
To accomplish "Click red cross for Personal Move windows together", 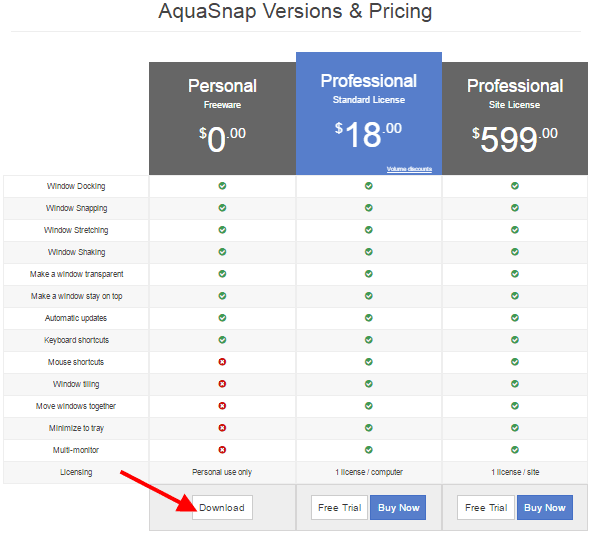I will [222, 406].
